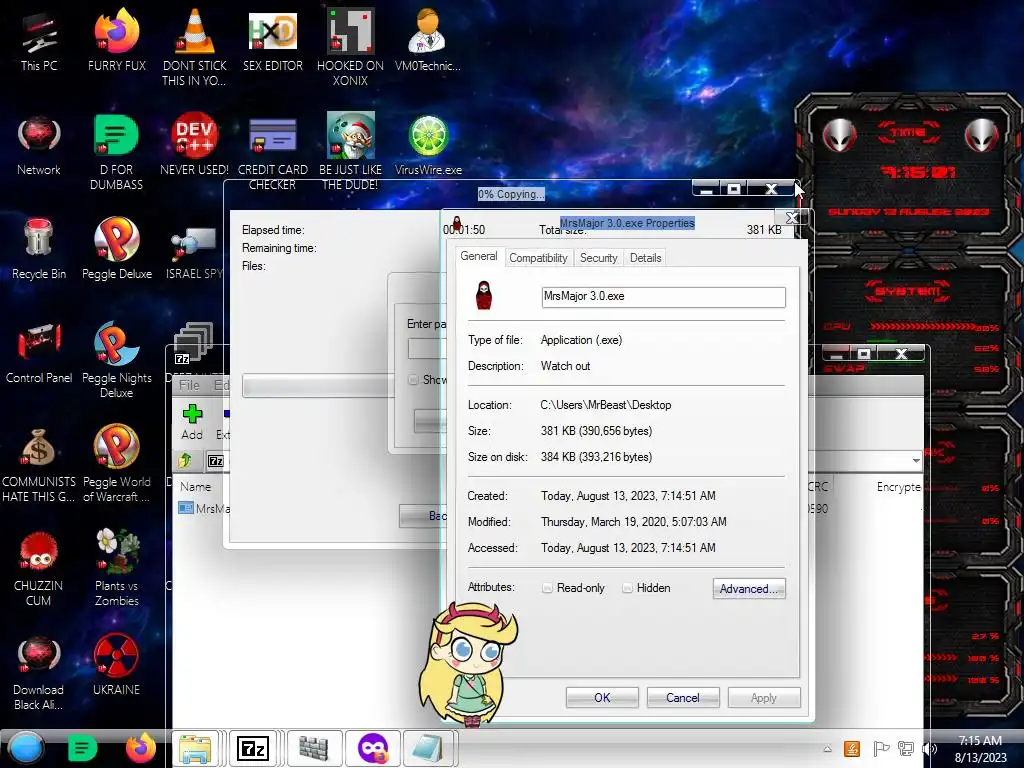Click the green Add button in 7-Zip
The width and height of the screenshot is (1024, 768).
pyautogui.click(x=192, y=423)
